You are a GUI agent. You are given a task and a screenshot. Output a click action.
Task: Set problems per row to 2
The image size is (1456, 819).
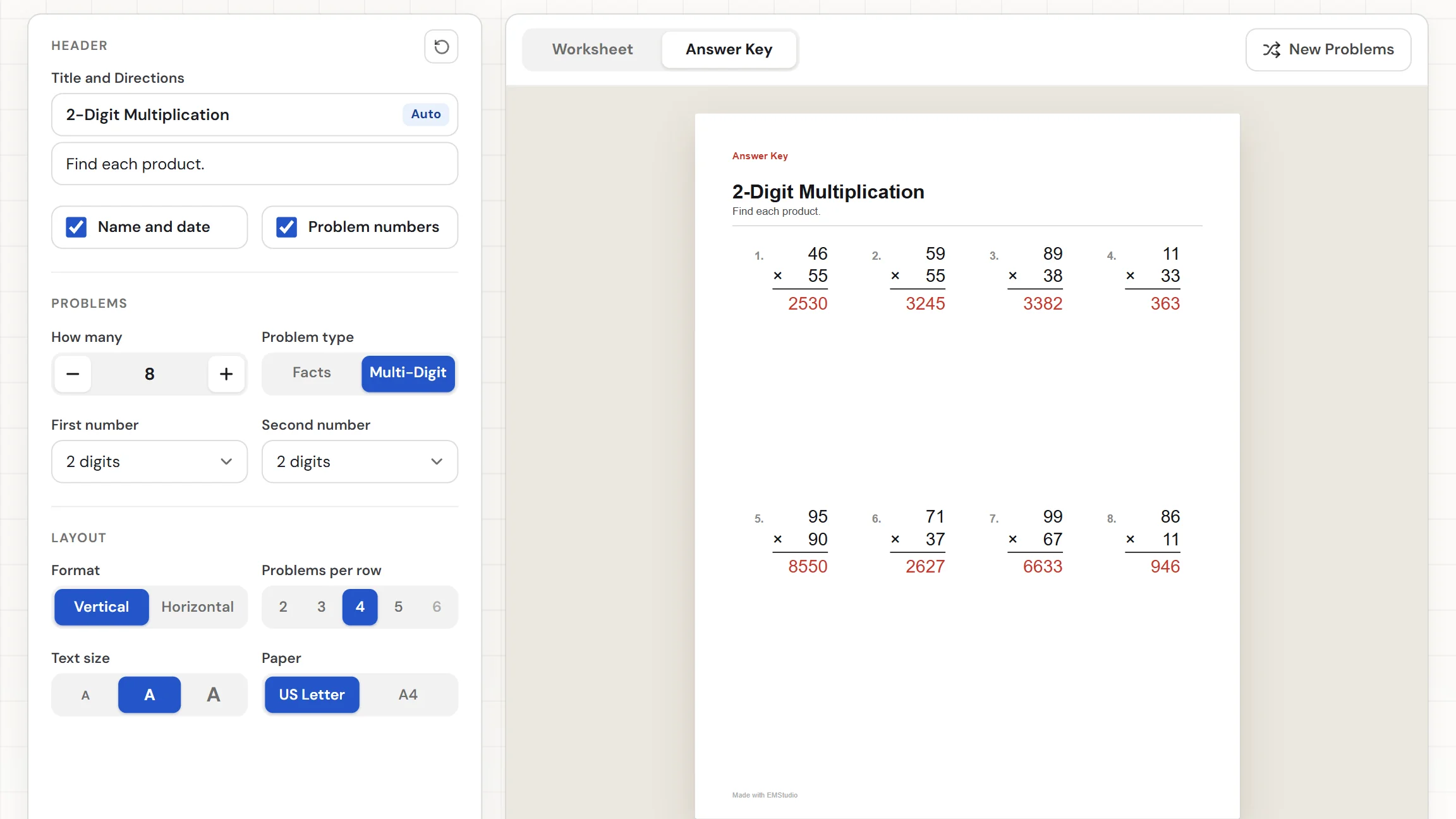click(283, 607)
